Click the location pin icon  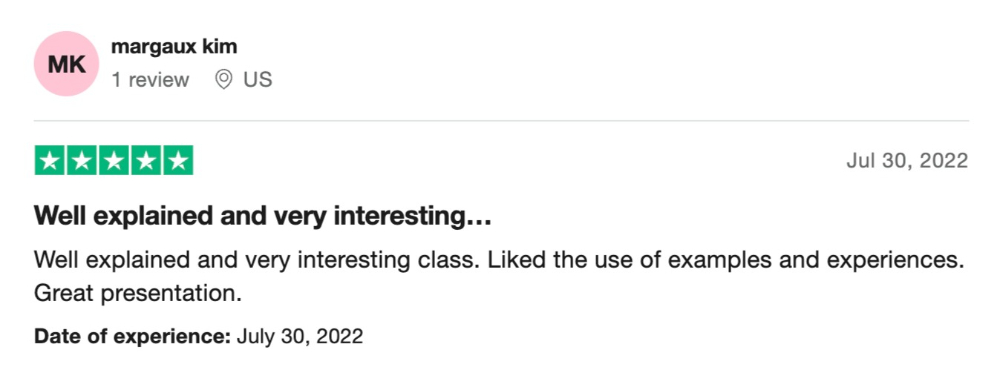[223, 80]
